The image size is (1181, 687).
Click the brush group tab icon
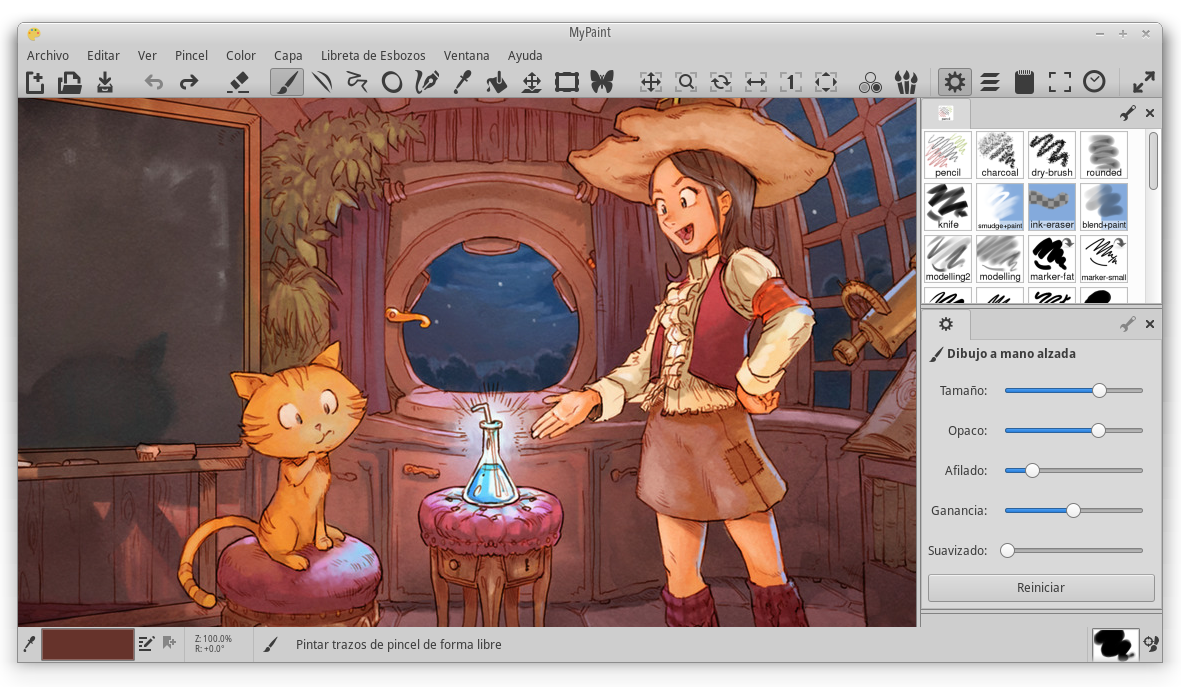click(945, 113)
